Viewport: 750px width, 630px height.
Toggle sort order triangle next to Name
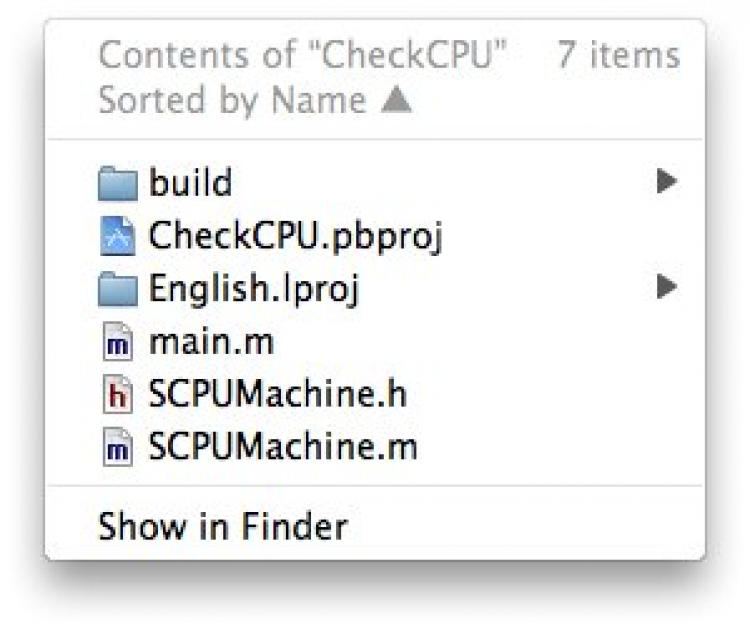[397, 101]
